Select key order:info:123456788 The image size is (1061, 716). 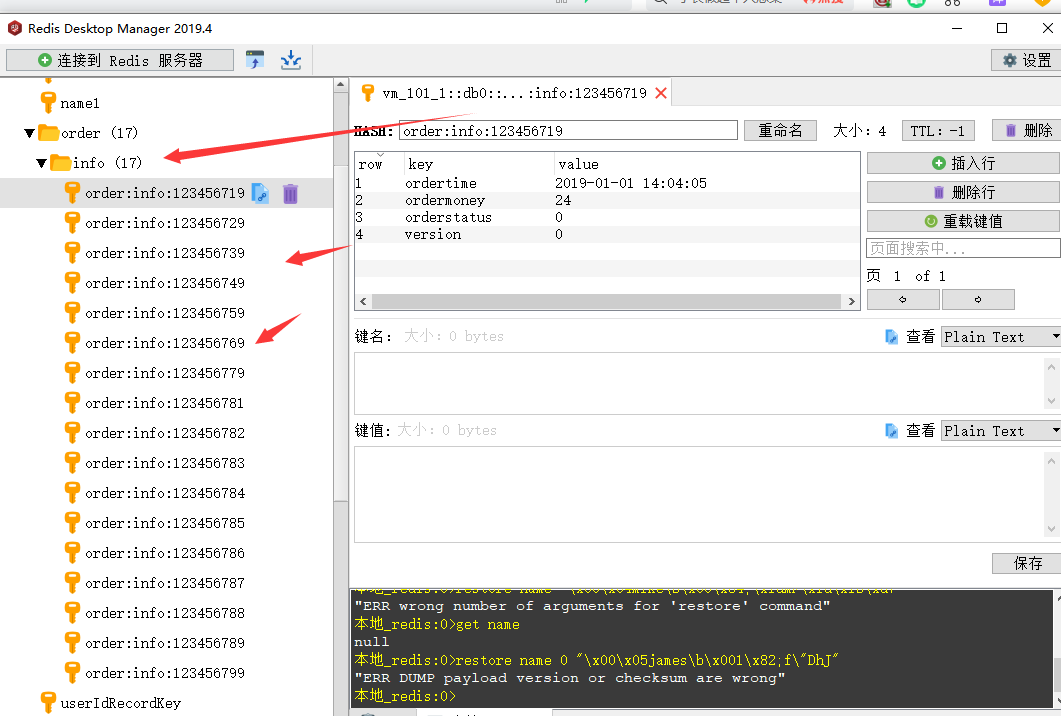tap(164, 613)
